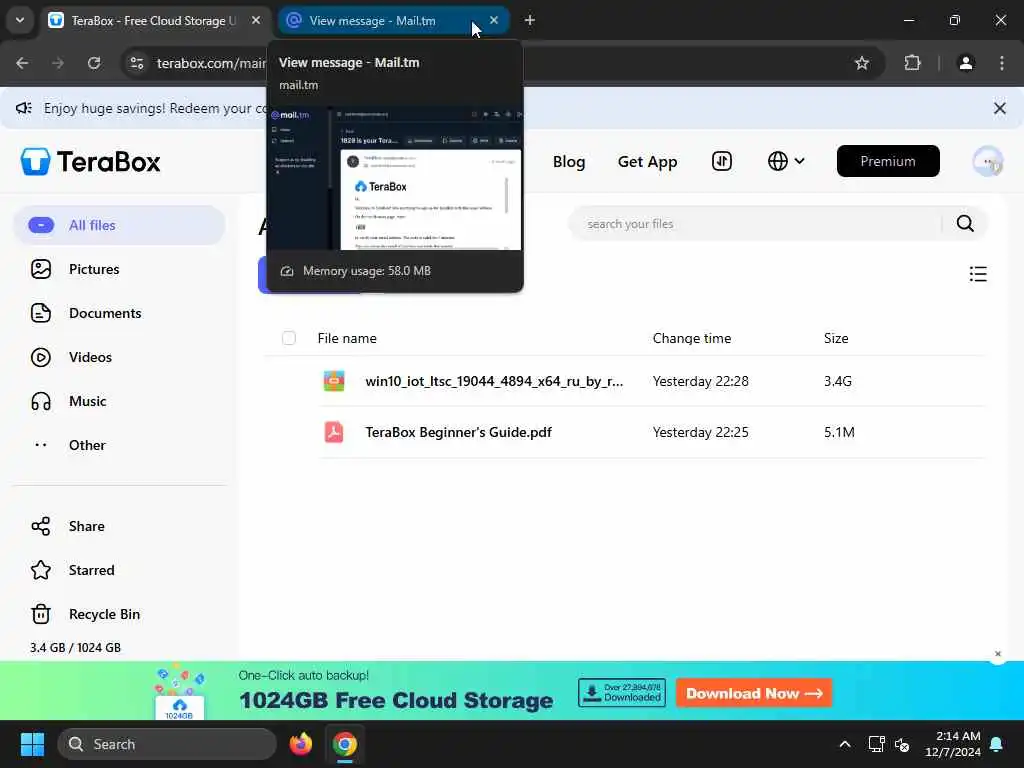The width and height of the screenshot is (1024, 768).
Task: Close the Mail.tm browser tab
Action: pyautogui.click(x=494, y=21)
